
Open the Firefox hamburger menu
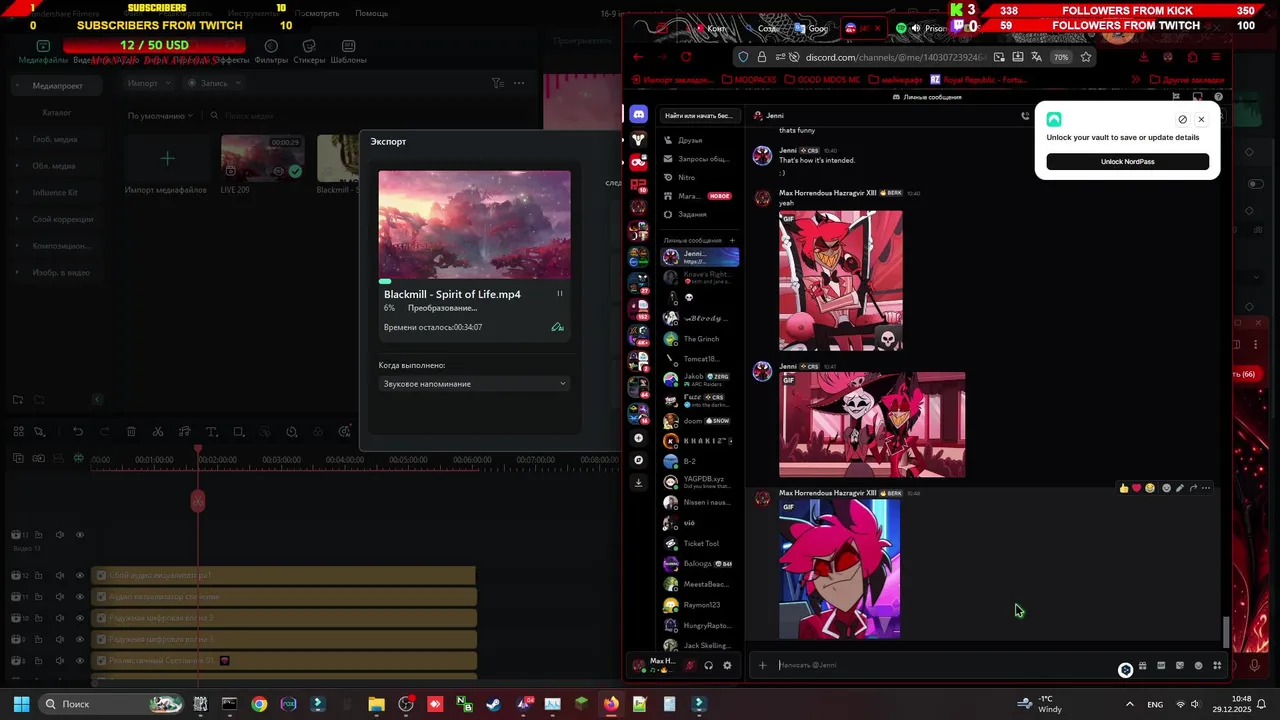1216,57
